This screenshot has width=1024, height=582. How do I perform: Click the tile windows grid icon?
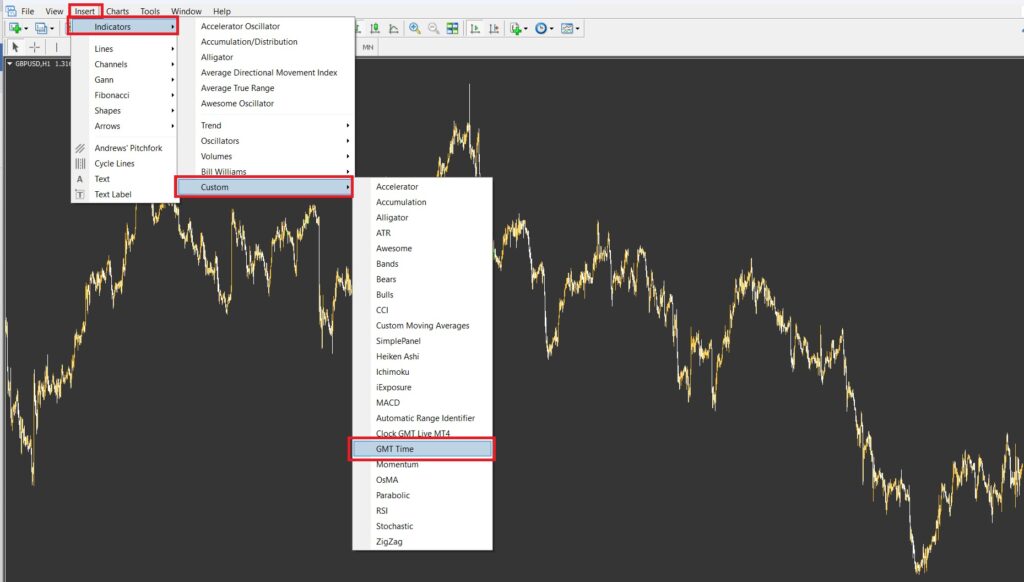453,29
